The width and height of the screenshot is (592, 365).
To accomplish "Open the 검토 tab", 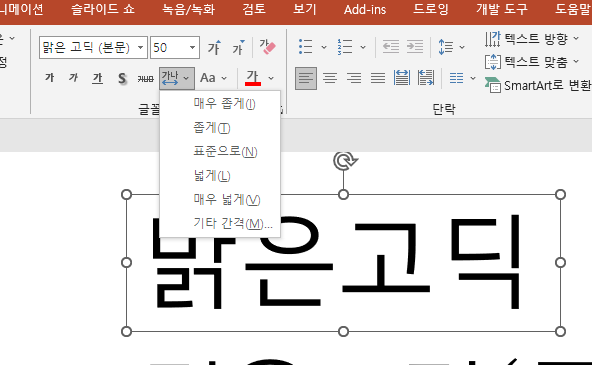I will point(254,9).
